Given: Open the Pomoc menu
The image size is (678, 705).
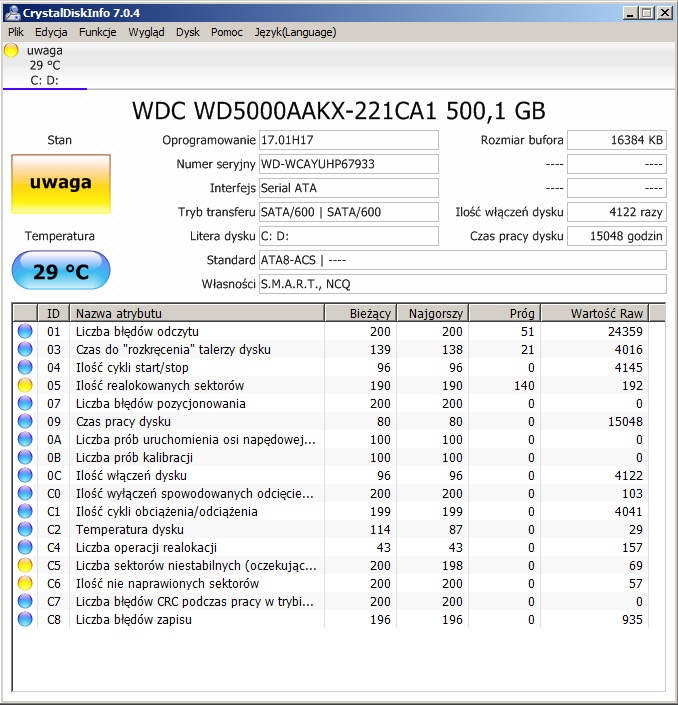Looking at the screenshot, I should pyautogui.click(x=227, y=32).
